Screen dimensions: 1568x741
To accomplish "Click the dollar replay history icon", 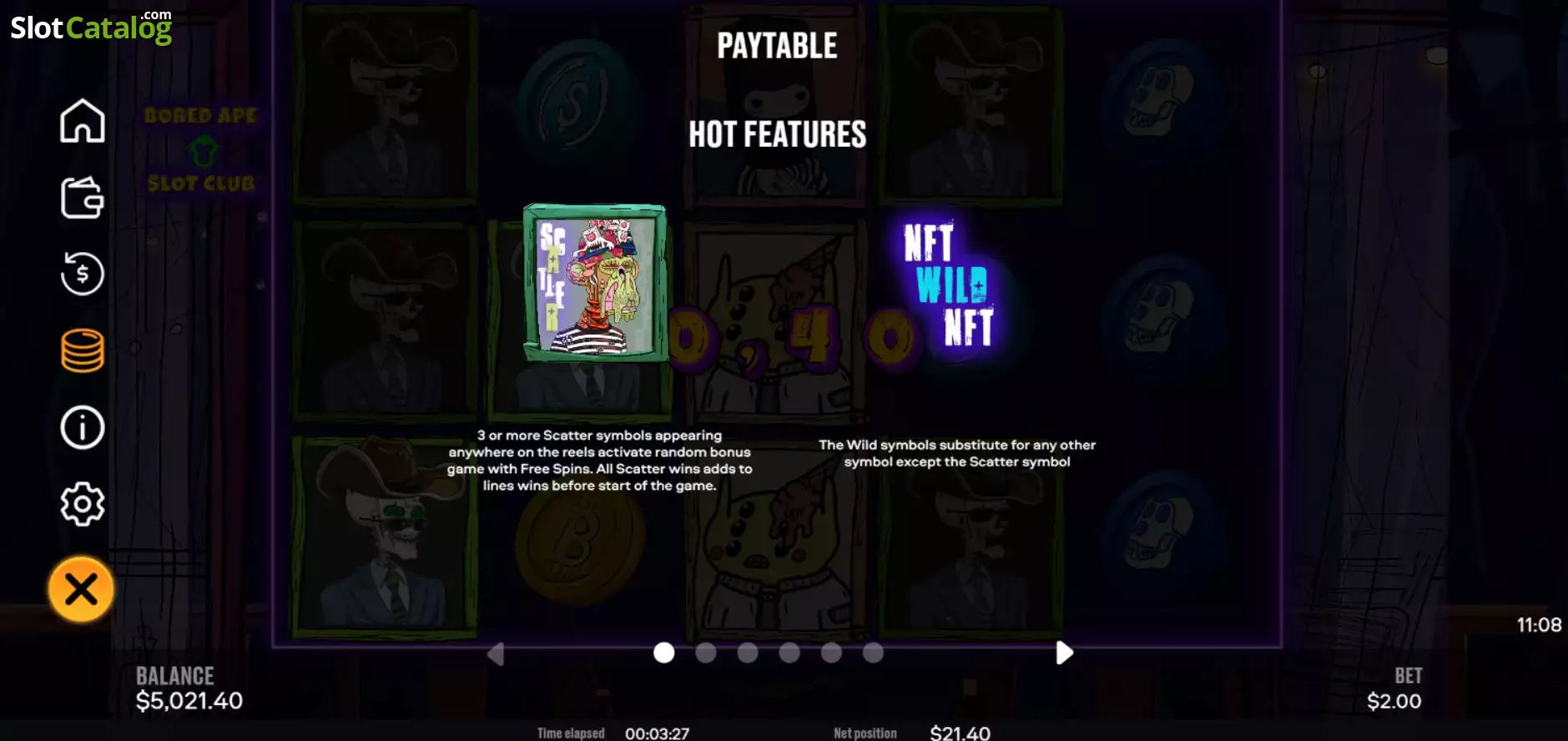I will tap(82, 274).
